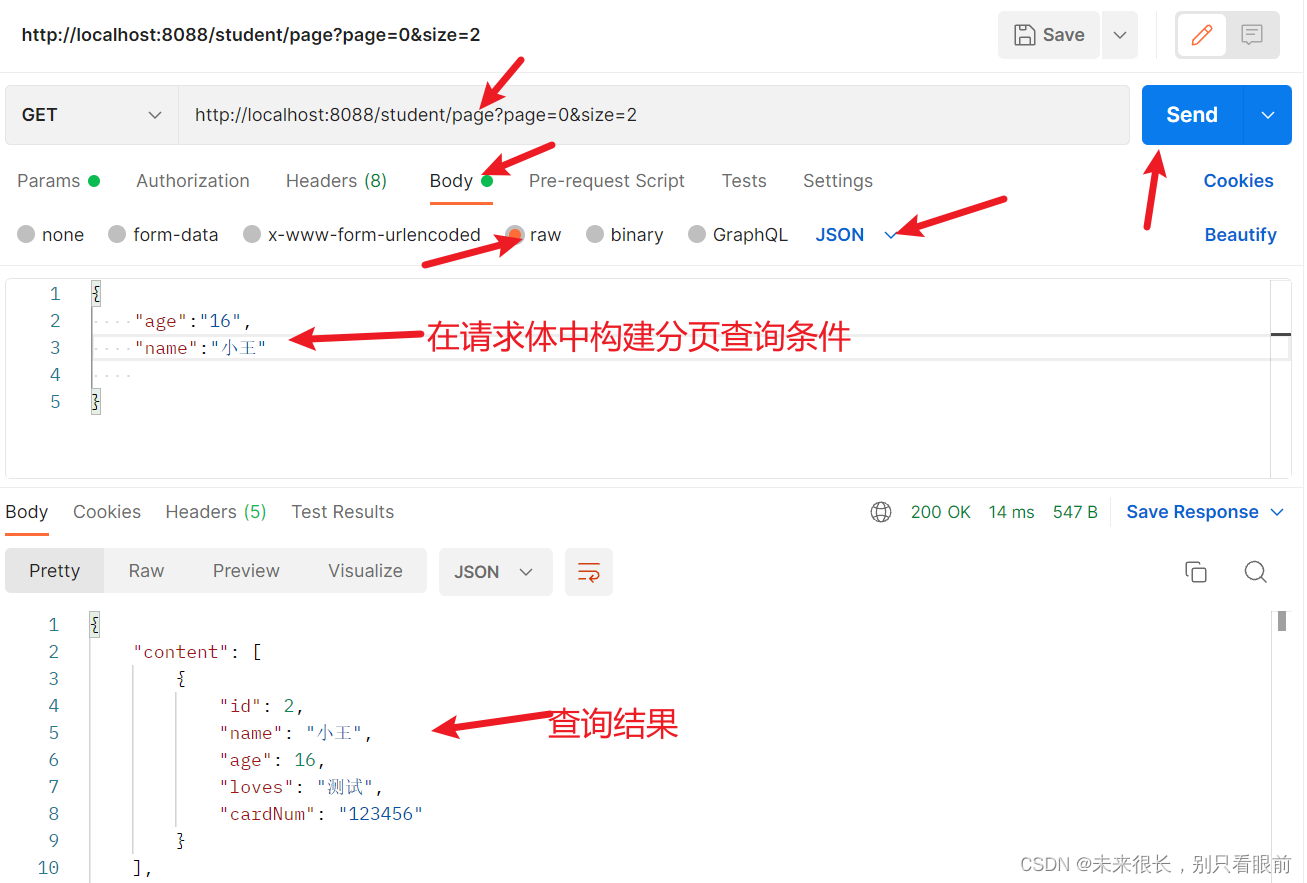Toggle the wrap lines icon in response
The image size is (1307, 883).
pos(589,571)
